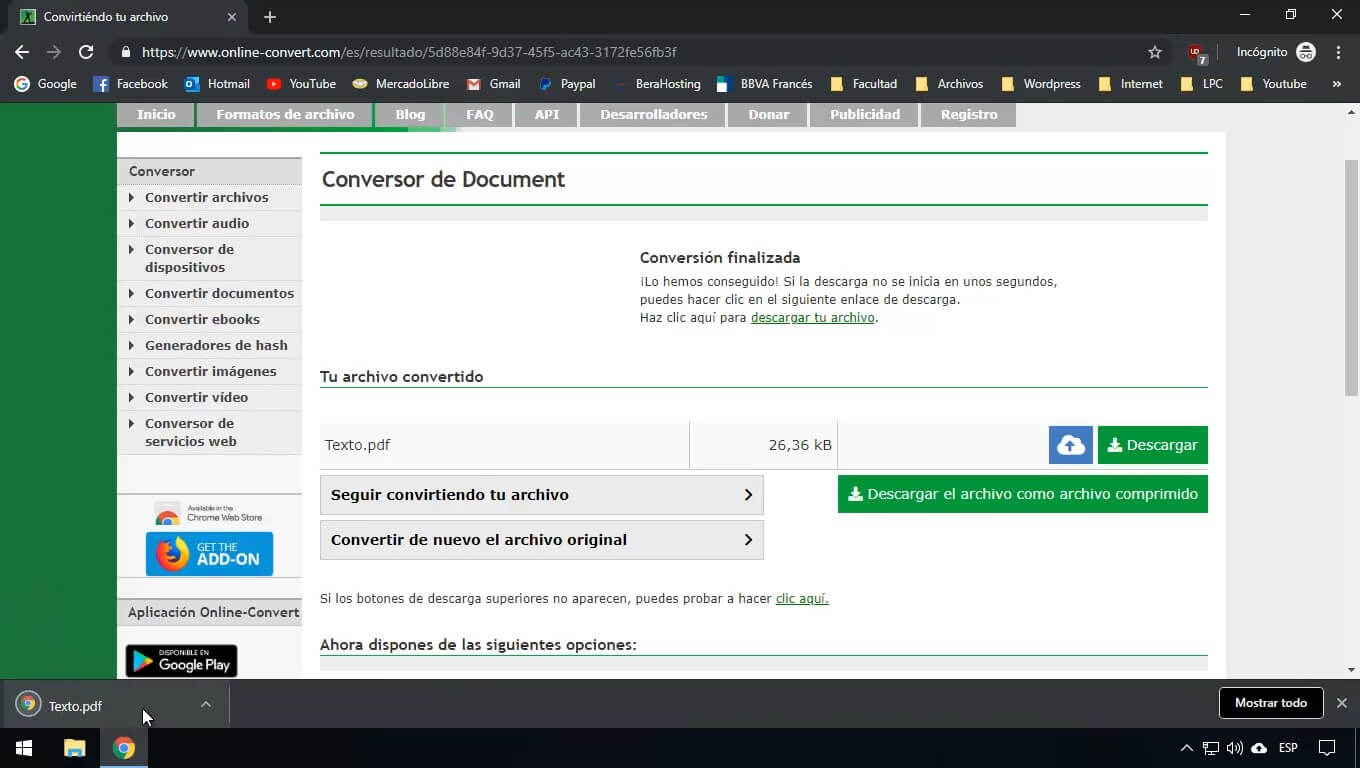Viewport: 1360px width, 768px height.
Task: Open the Publicidad tab
Action: (x=865, y=115)
